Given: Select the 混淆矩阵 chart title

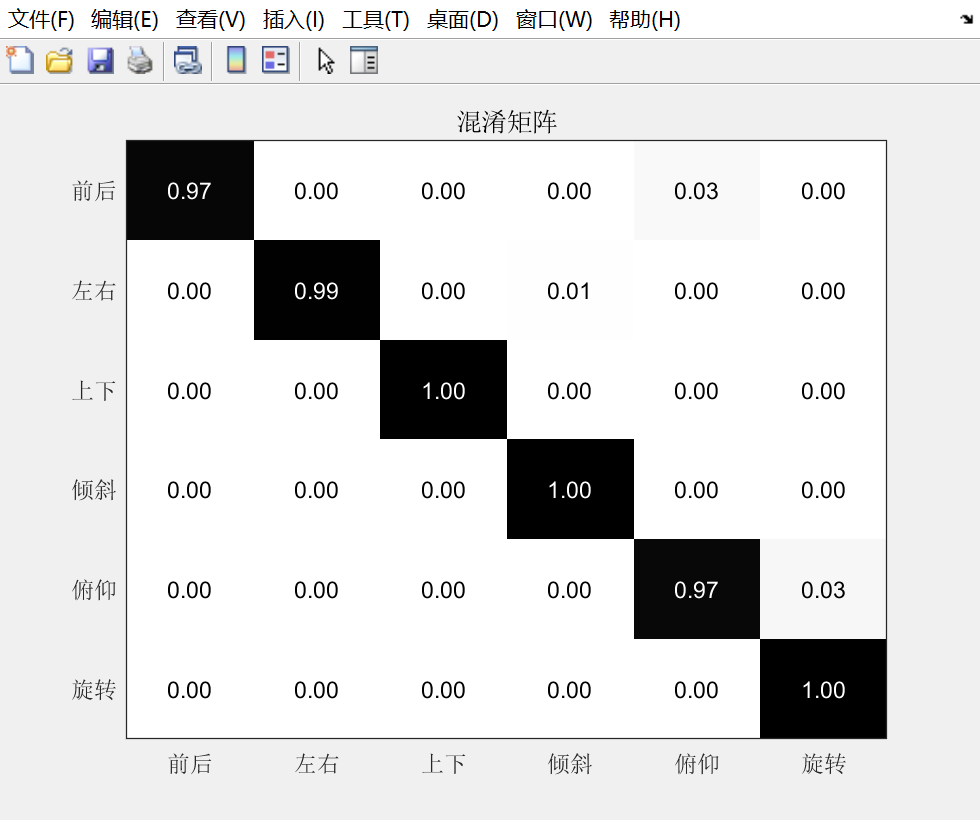Looking at the screenshot, I should click(507, 122).
